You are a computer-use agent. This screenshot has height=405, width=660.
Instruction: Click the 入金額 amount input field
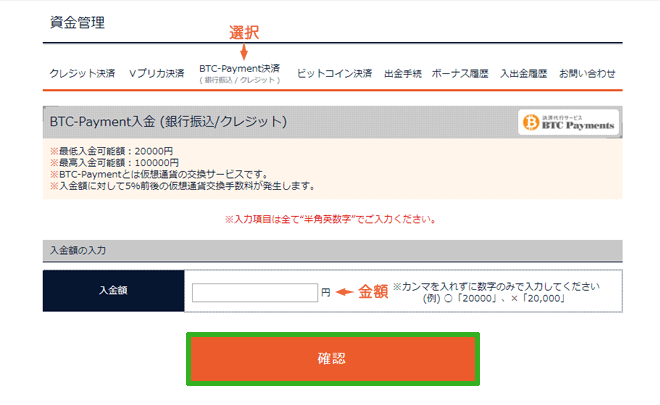(x=255, y=293)
